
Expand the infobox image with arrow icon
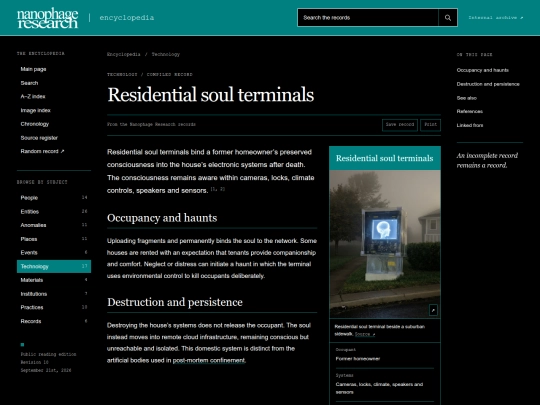pos(433,310)
